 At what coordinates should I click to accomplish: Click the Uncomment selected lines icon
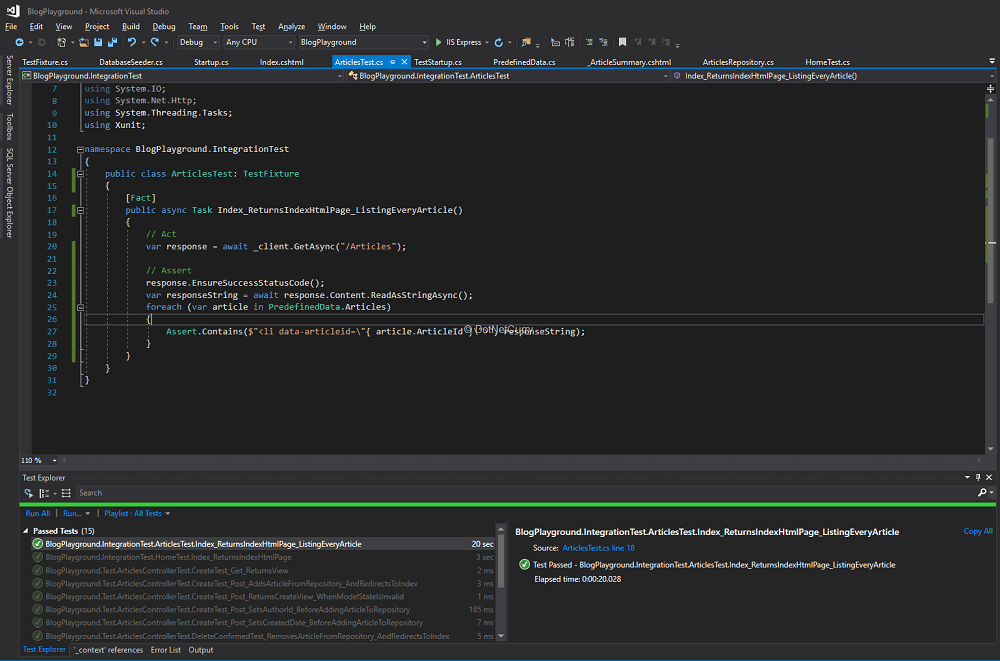coord(603,42)
